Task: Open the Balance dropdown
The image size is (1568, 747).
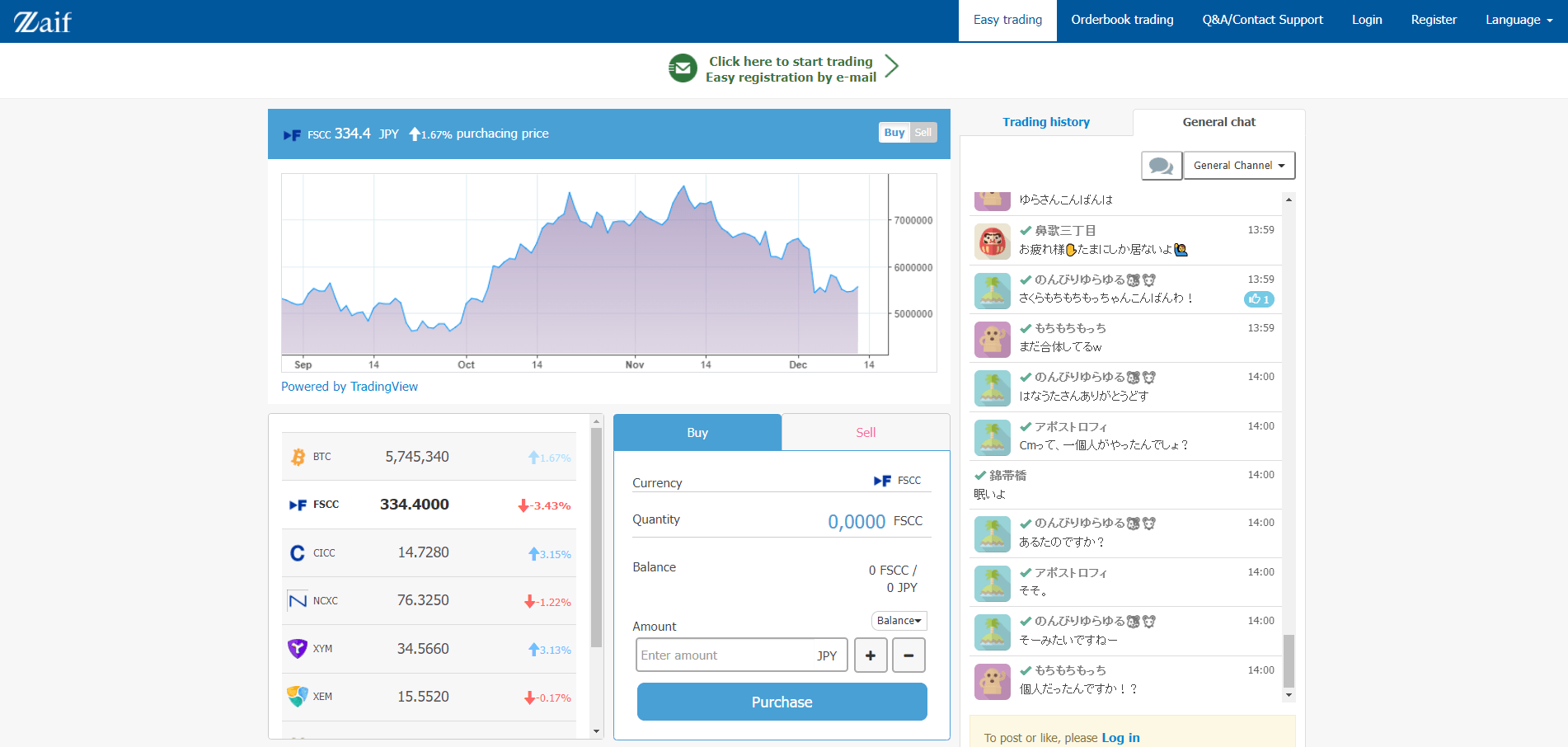Action: [x=899, y=621]
